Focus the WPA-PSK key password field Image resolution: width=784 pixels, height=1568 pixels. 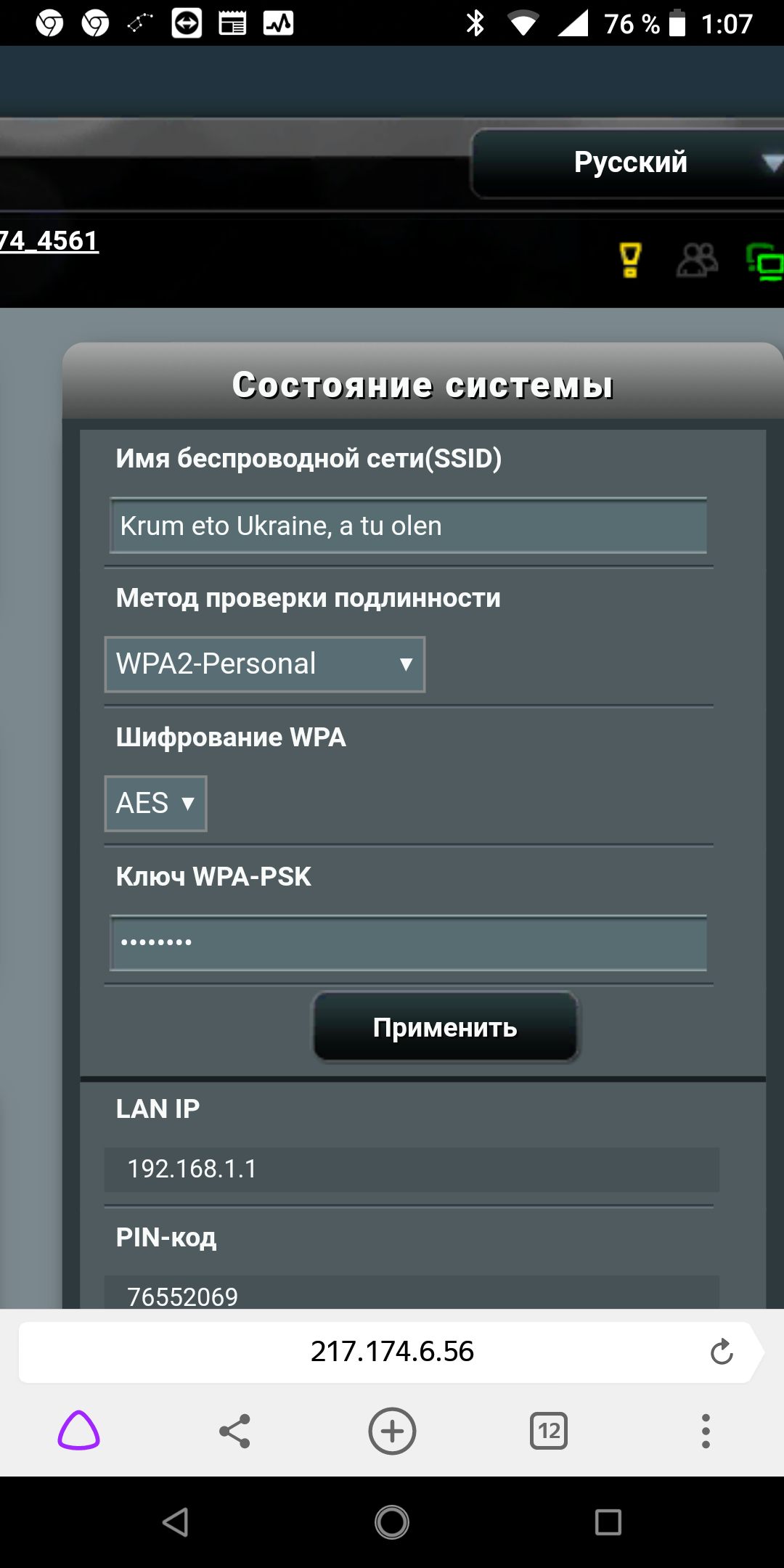(x=408, y=943)
